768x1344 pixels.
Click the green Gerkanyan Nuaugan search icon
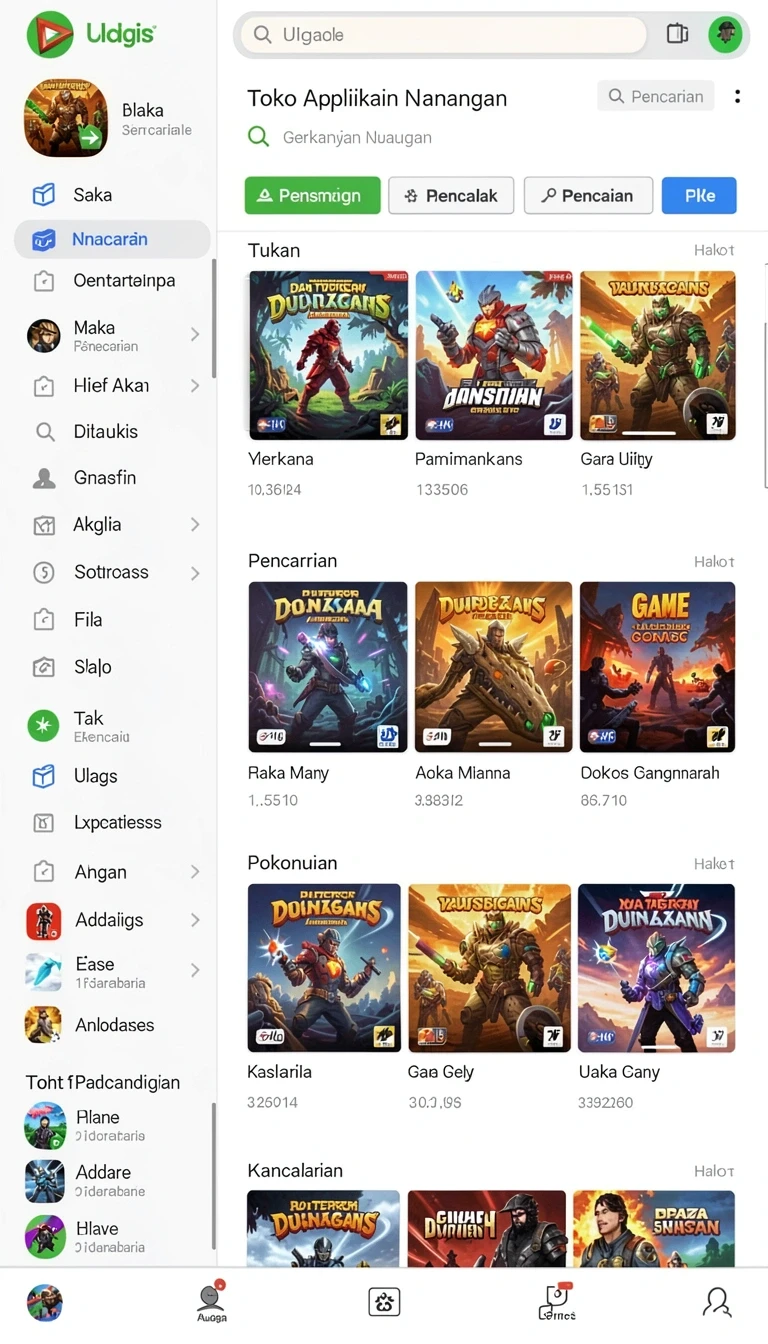(258, 137)
